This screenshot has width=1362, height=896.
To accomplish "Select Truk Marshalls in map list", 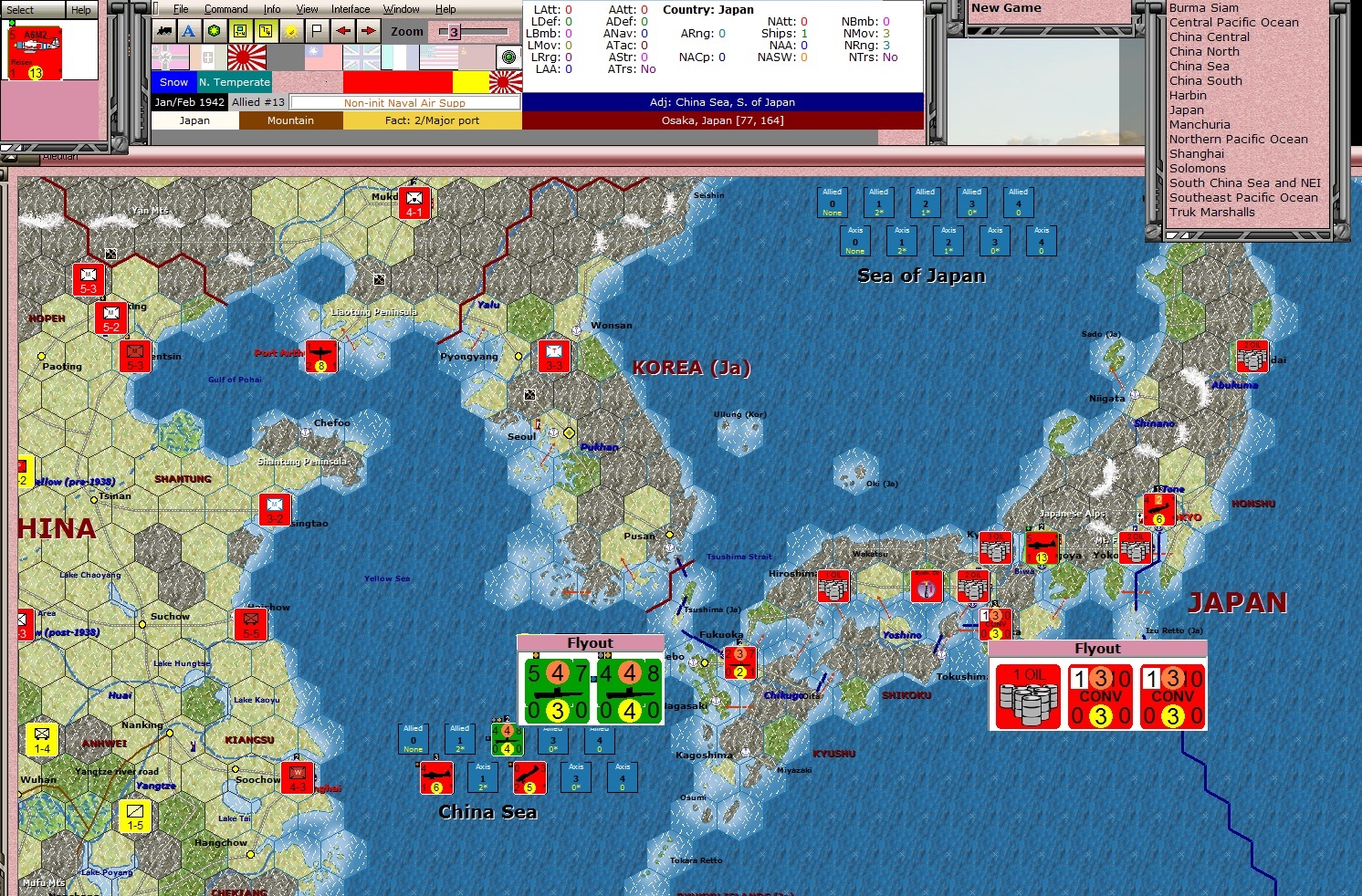I will click(1211, 212).
